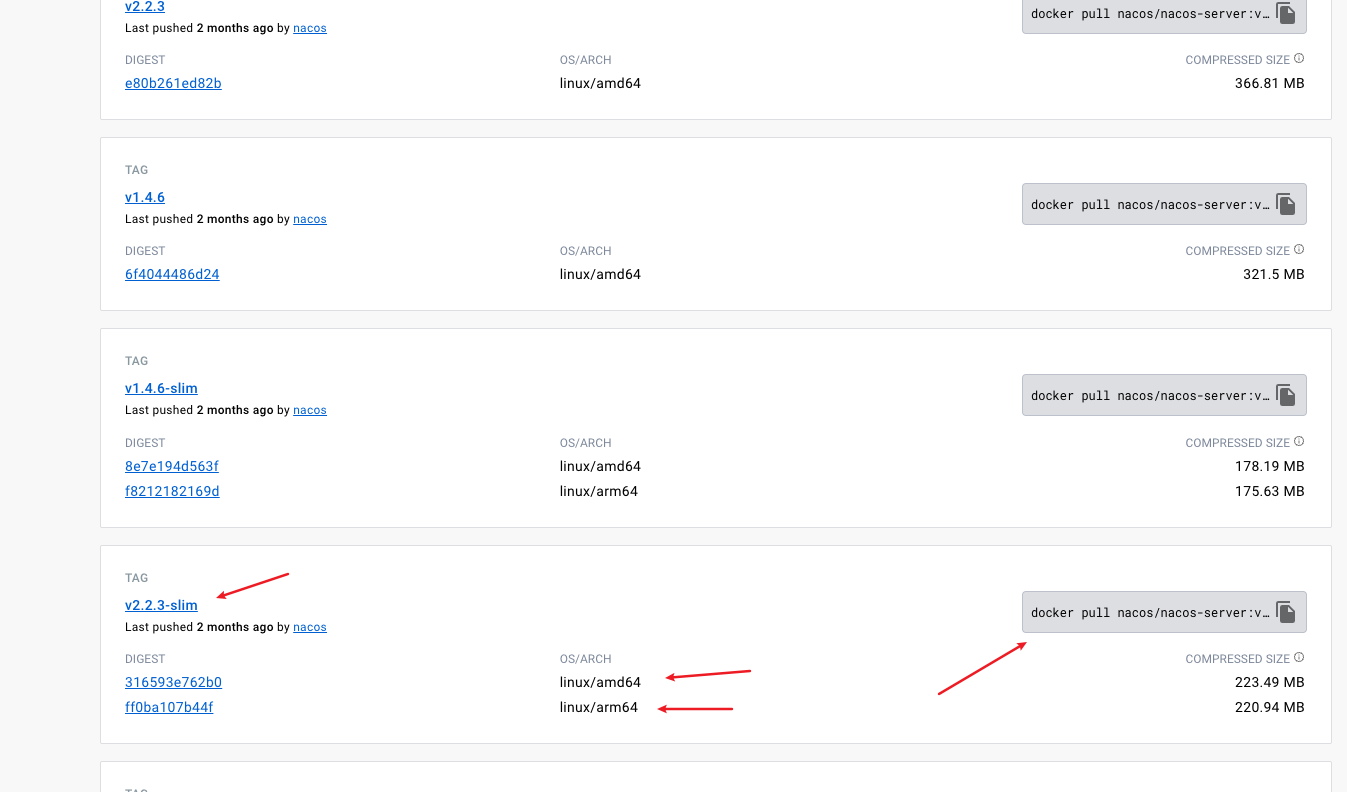Image resolution: width=1347 pixels, height=792 pixels.
Task: Open the arm64 digest f8212182169d
Action: (x=172, y=491)
